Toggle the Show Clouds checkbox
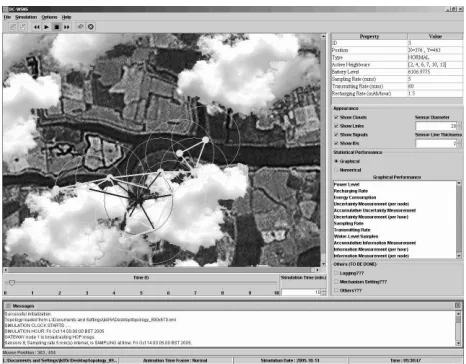Viewport: 466px width, 364px height. pyautogui.click(x=336, y=117)
